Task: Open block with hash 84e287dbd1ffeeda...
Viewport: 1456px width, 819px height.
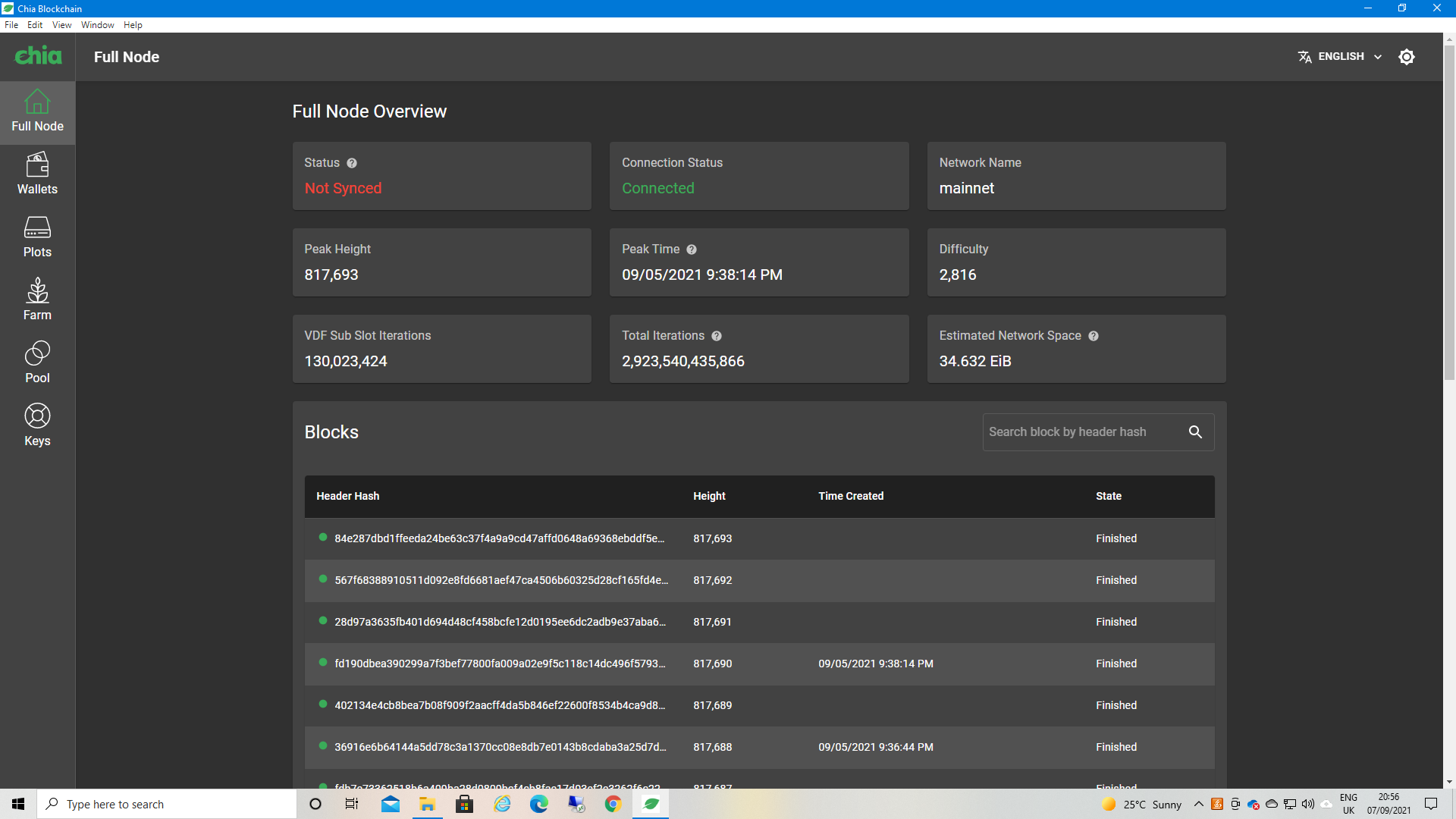Action: pyautogui.click(x=759, y=538)
